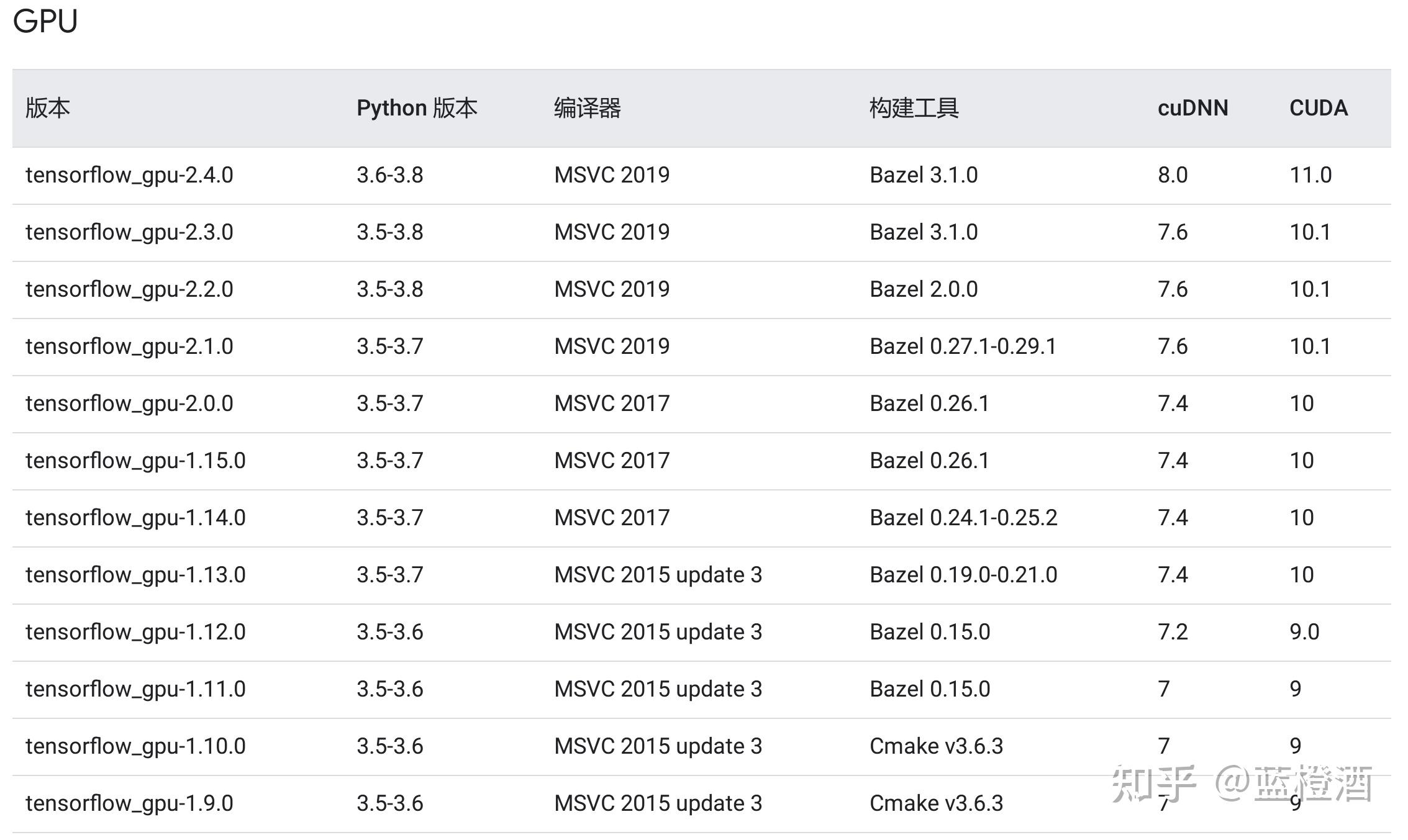1408x840 pixels.
Task: Click Python 3.6-3.8 in the 2.4.0 row
Action: coord(390,175)
